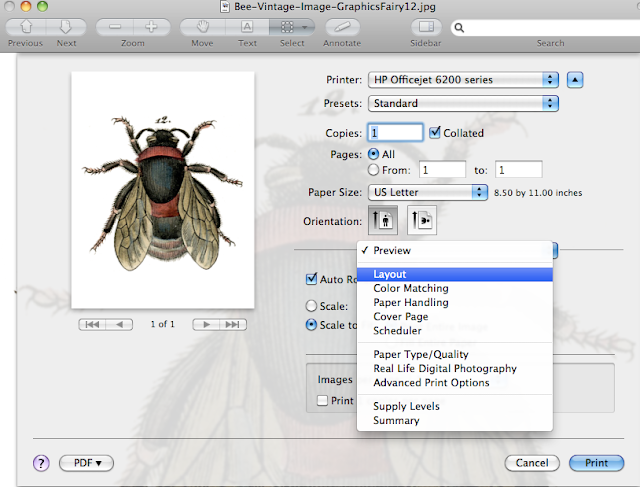Select the From page range radio button
This screenshot has height=487, width=640.
tap(374, 170)
